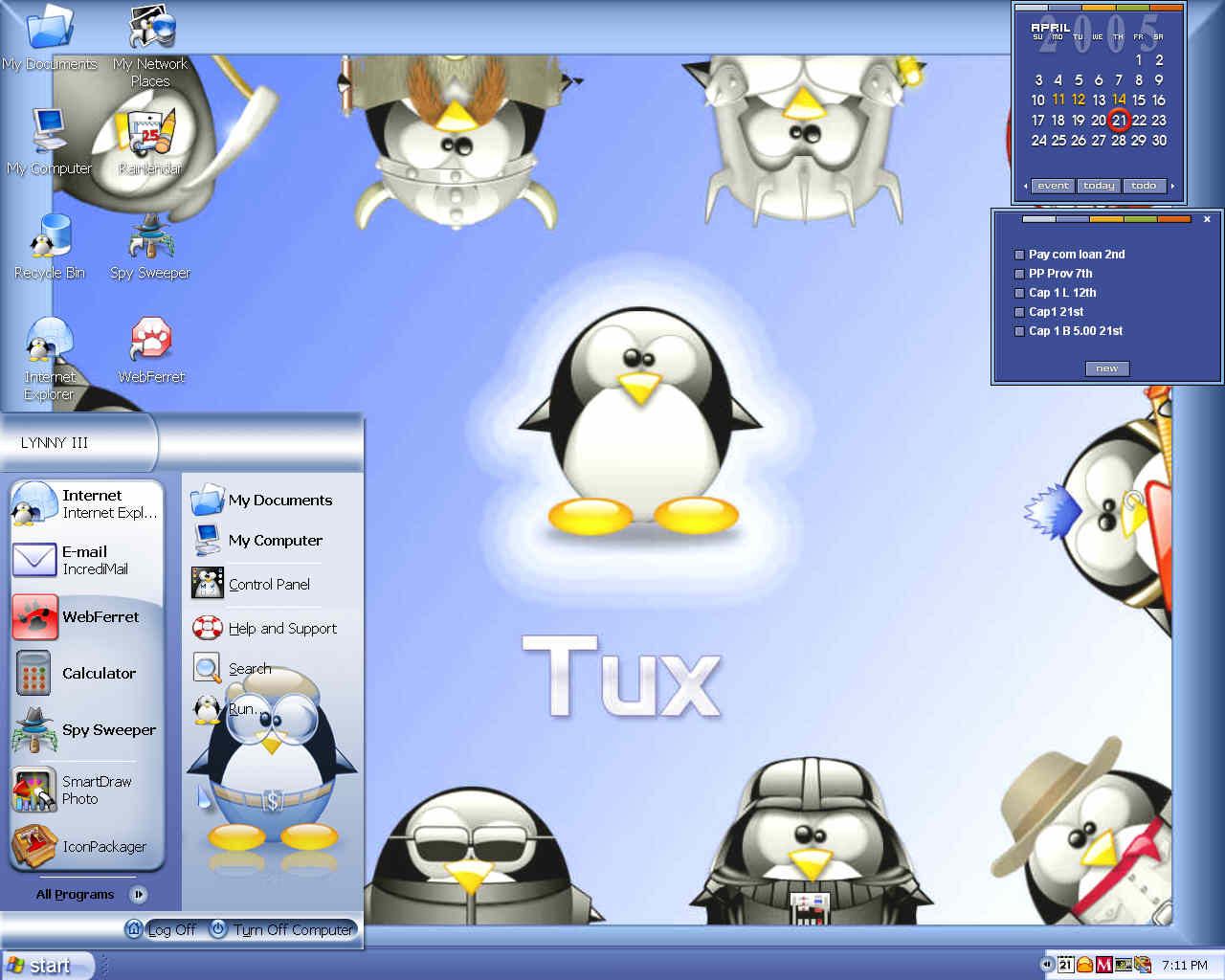
Task: Open the Recycle Bin desktop icon
Action: tap(50, 246)
